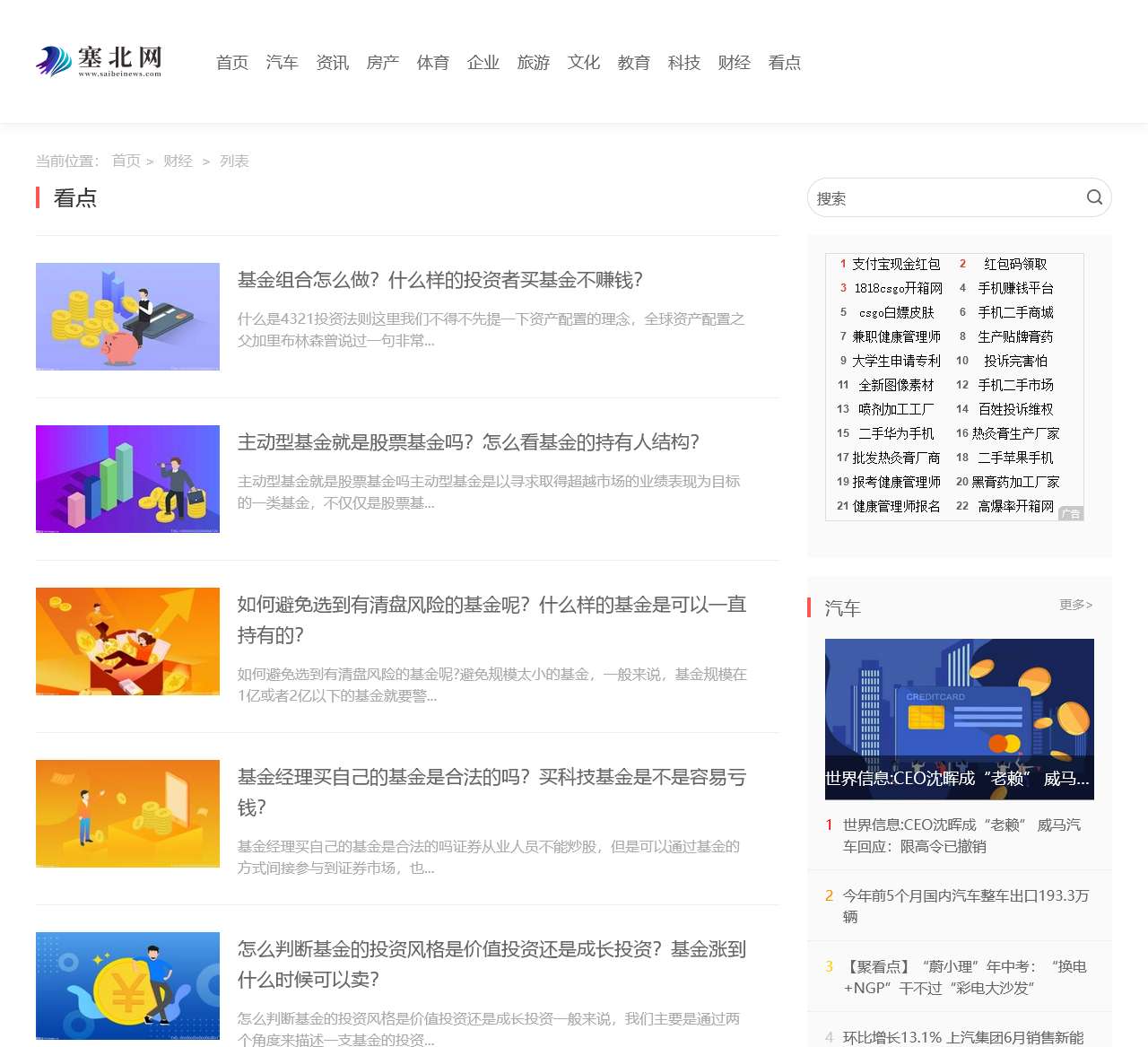Click the 广告 ad badge
Screen dimensions: 1148x1047
(x=1071, y=514)
